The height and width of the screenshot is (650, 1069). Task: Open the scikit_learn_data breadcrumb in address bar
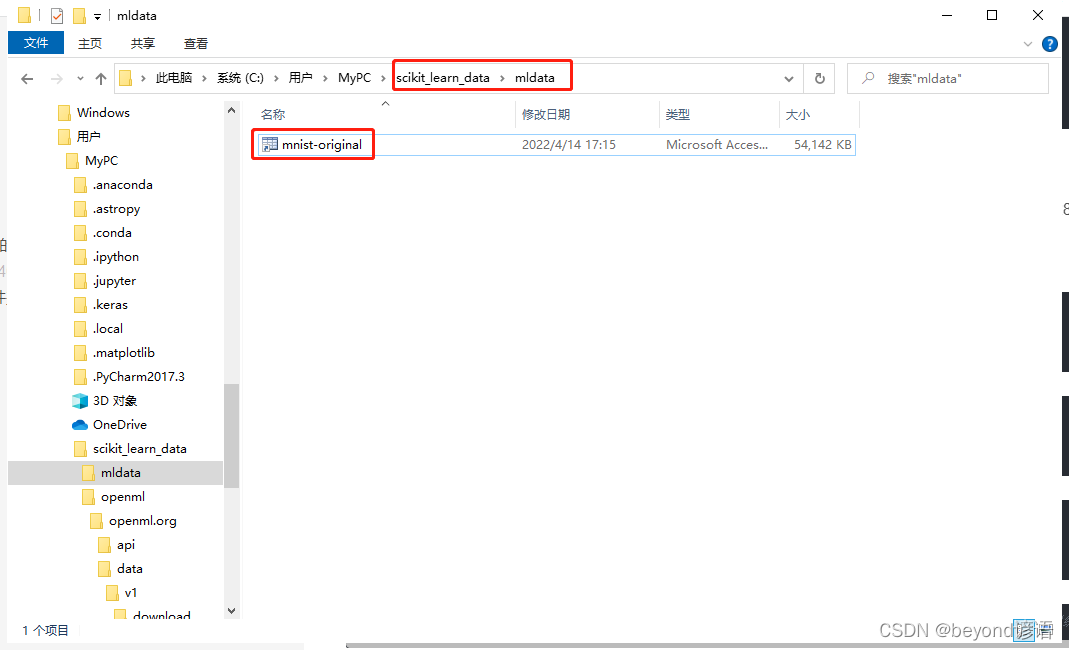pyautogui.click(x=441, y=77)
